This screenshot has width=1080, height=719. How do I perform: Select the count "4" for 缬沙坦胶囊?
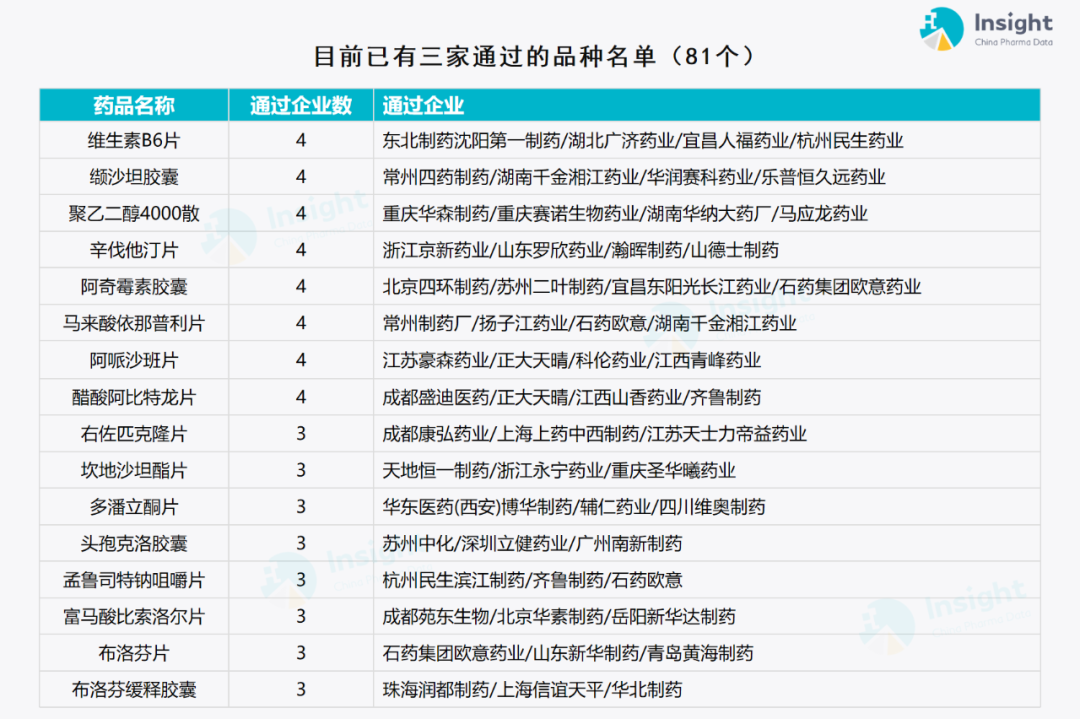click(301, 177)
